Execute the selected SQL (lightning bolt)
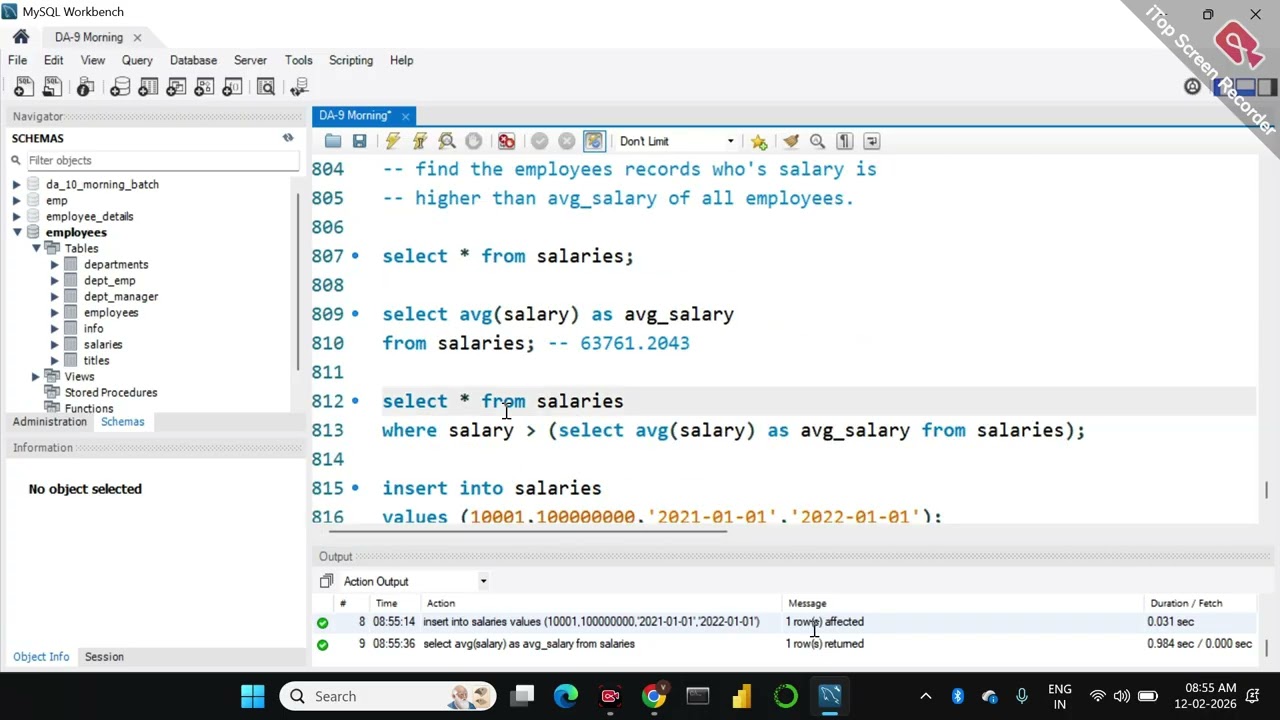The height and width of the screenshot is (720, 1280). tap(392, 141)
